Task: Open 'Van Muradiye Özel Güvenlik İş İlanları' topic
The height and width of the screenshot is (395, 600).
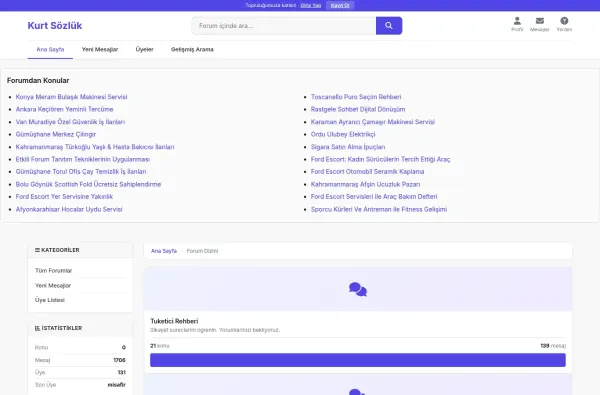Action: click(70, 122)
